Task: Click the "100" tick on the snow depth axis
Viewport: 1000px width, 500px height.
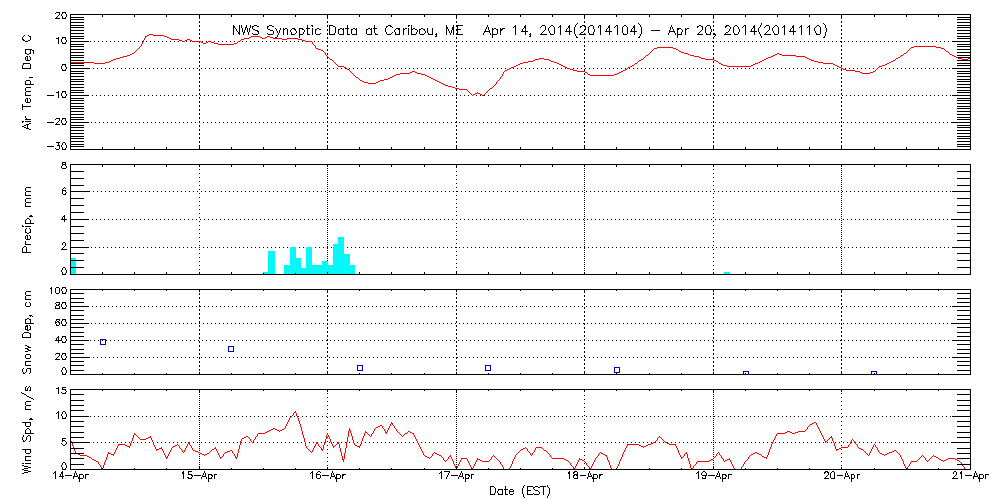Action: pos(57,292)
